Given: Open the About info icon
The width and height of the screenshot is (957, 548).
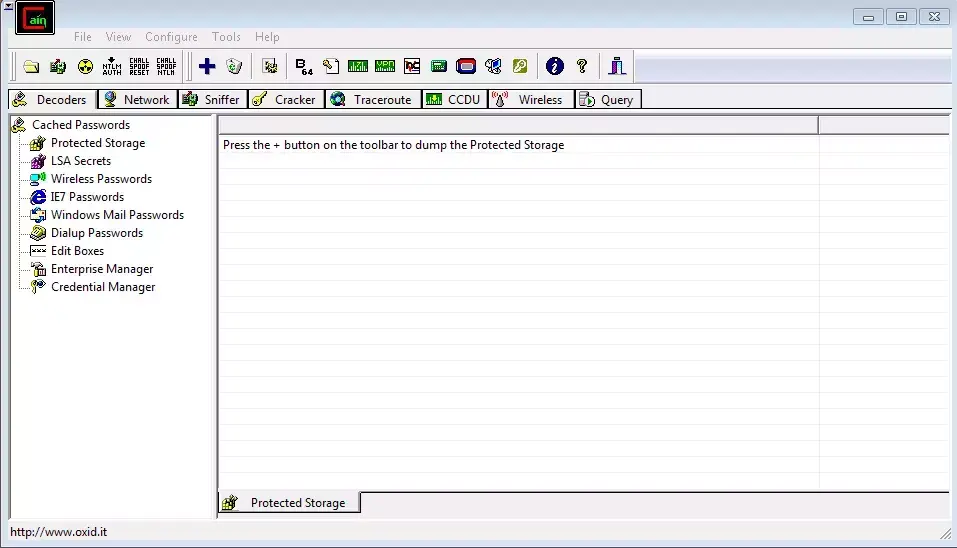Looking at the screenshot, I should (555, 66).
